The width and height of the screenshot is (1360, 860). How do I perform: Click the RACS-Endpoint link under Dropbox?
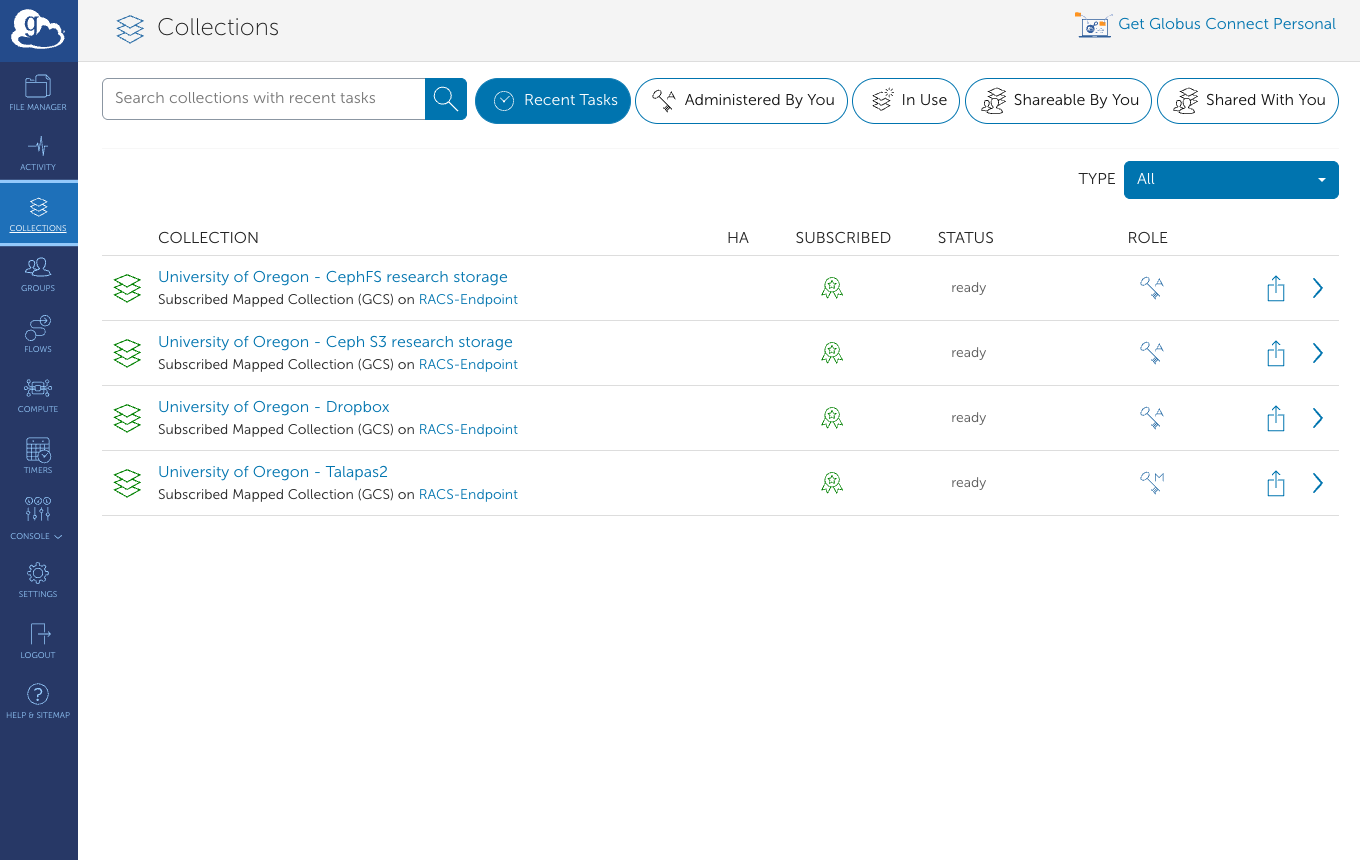click(468, 429)
